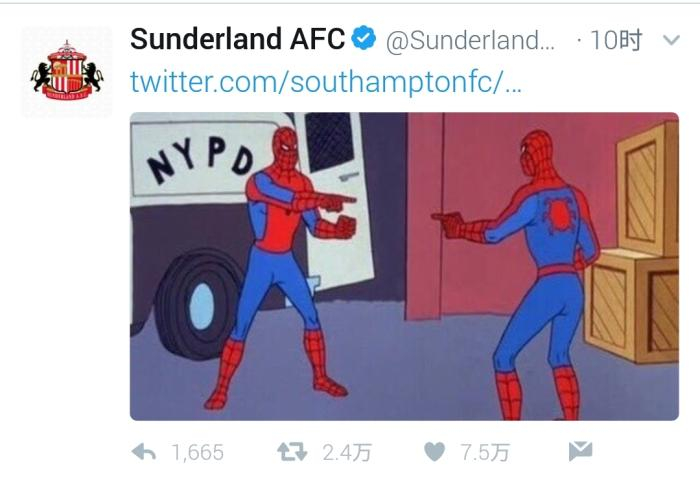
Task: Send tweet via envelope message icon
Action: [580, 451]
